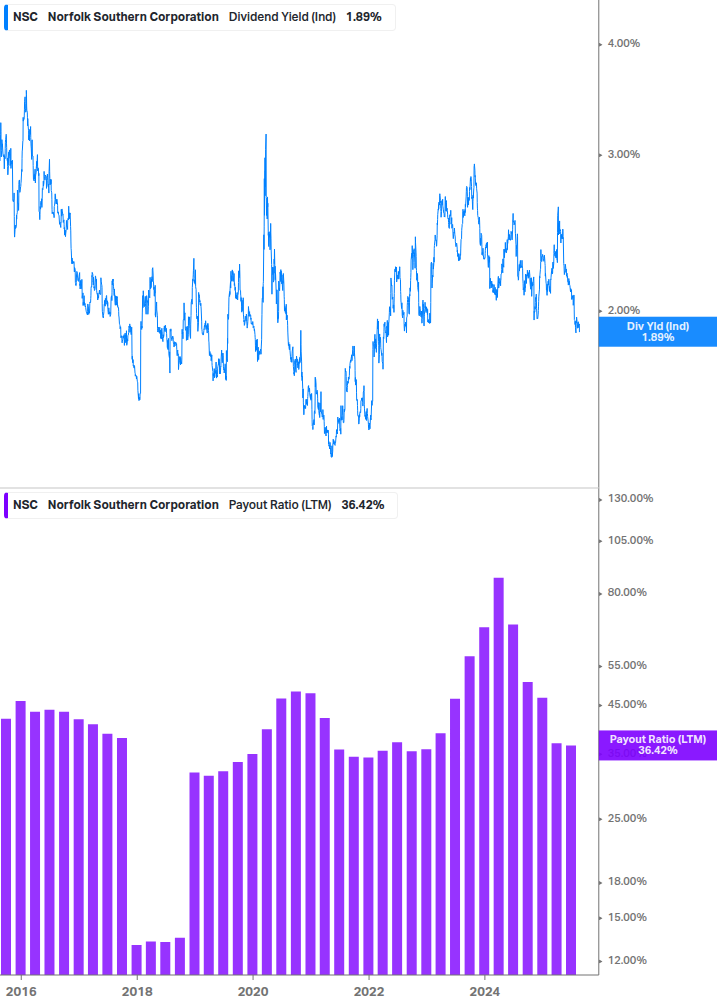Click Norfolk Southern Corporation name in payout legend
717x1005 pixels.
(133, 505)
